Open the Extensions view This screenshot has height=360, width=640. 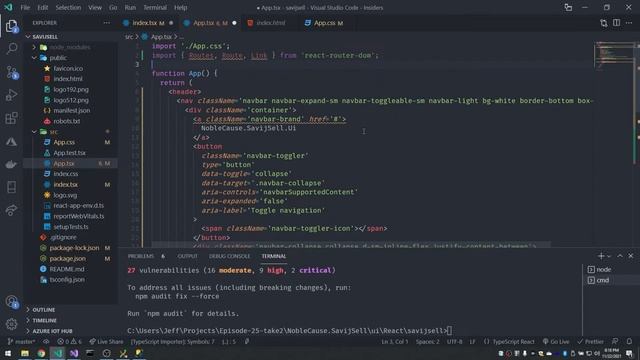[11, 118]
